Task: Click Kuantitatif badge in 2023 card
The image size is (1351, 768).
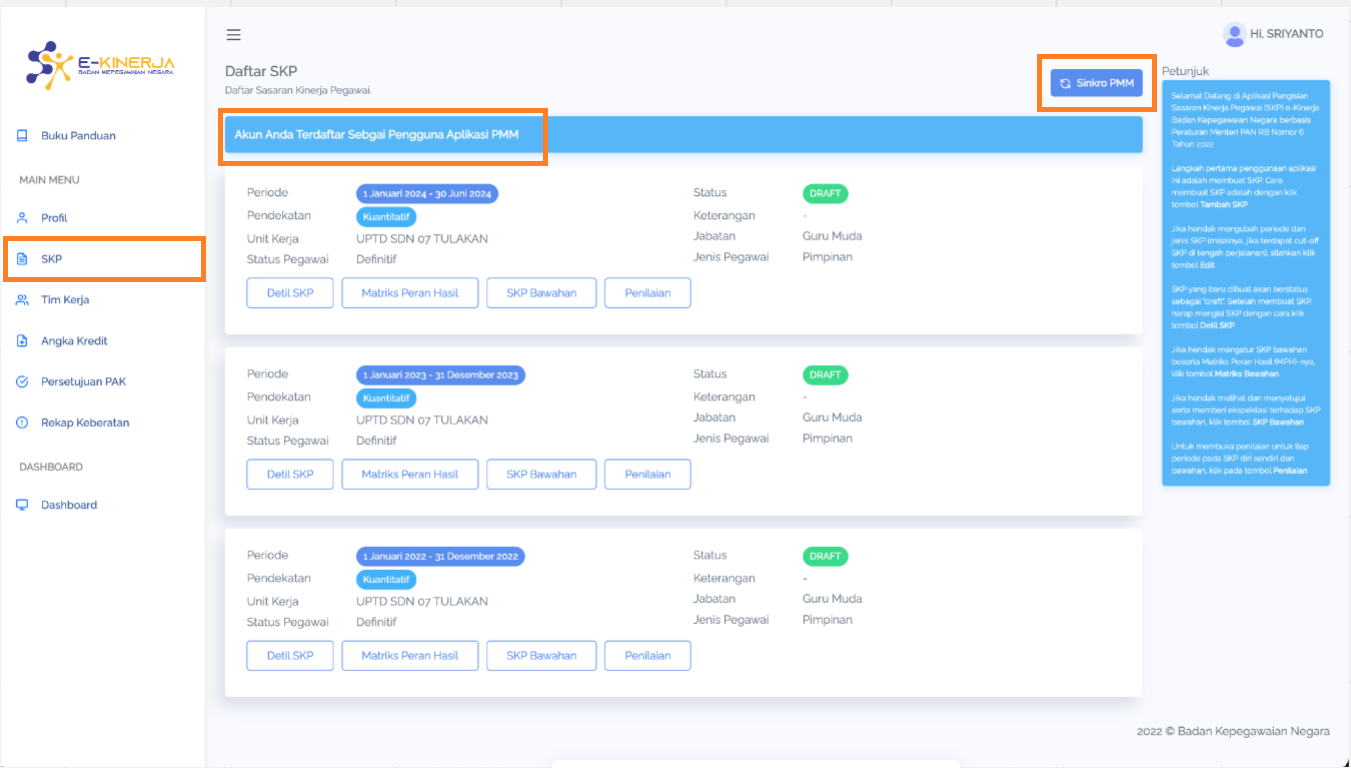Action: coord(386,397)
